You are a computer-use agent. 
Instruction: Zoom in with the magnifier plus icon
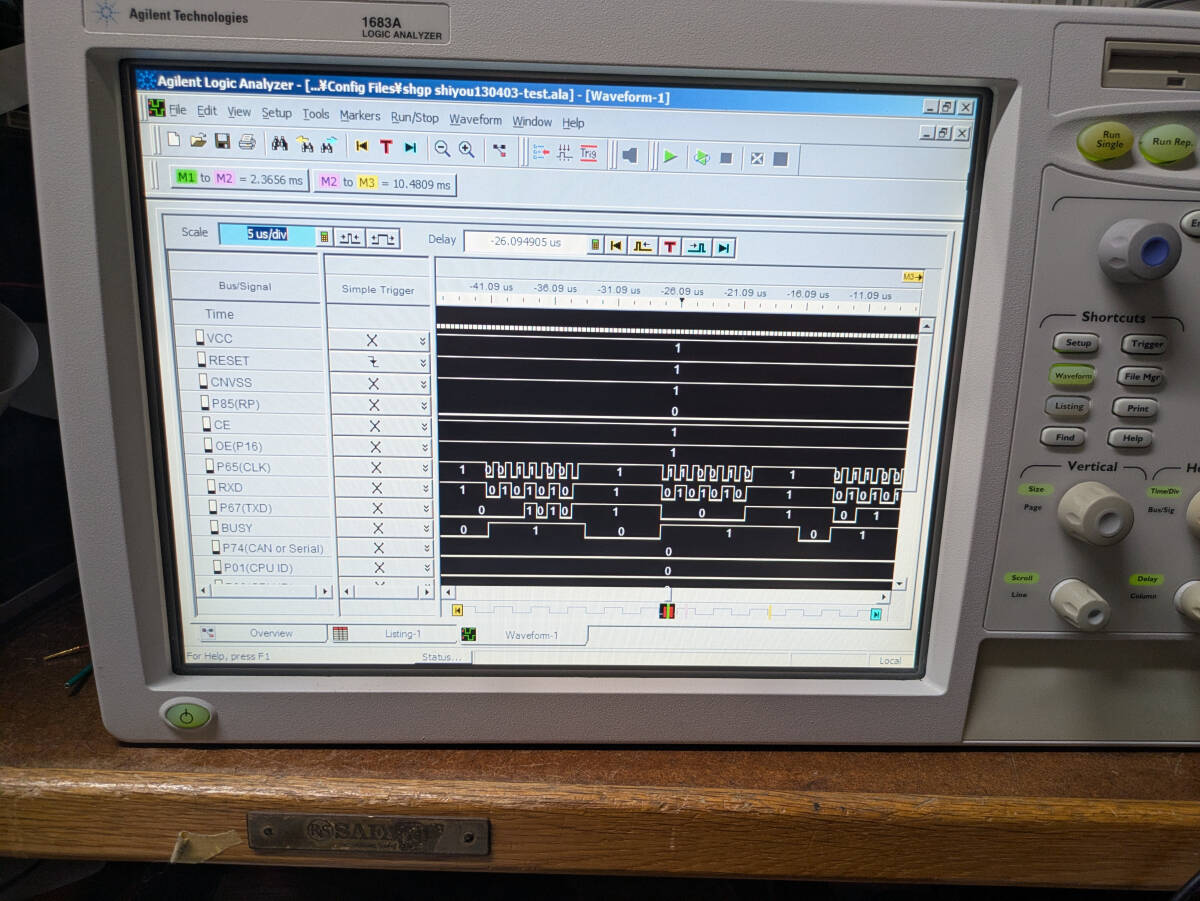click(466, 150)
